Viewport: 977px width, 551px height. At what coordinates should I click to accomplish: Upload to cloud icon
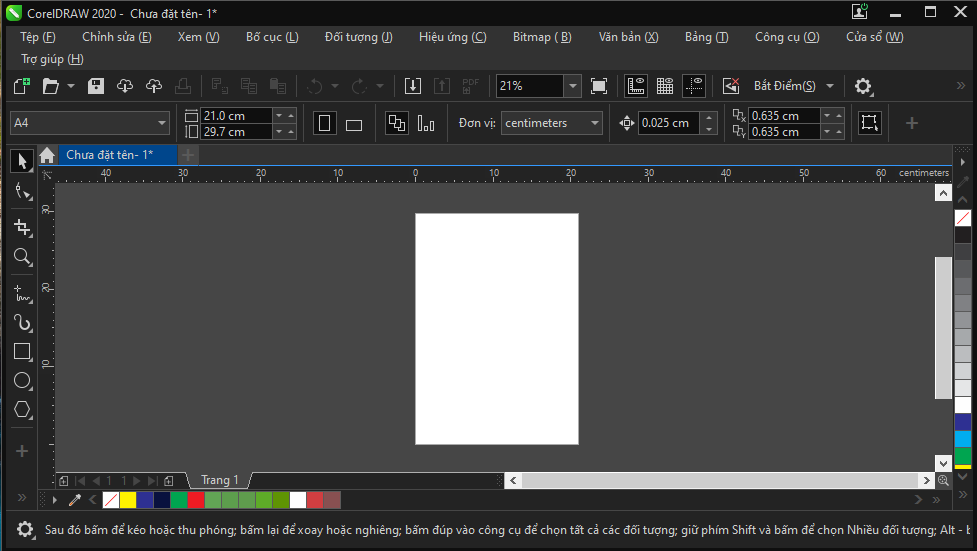(154, 86)
